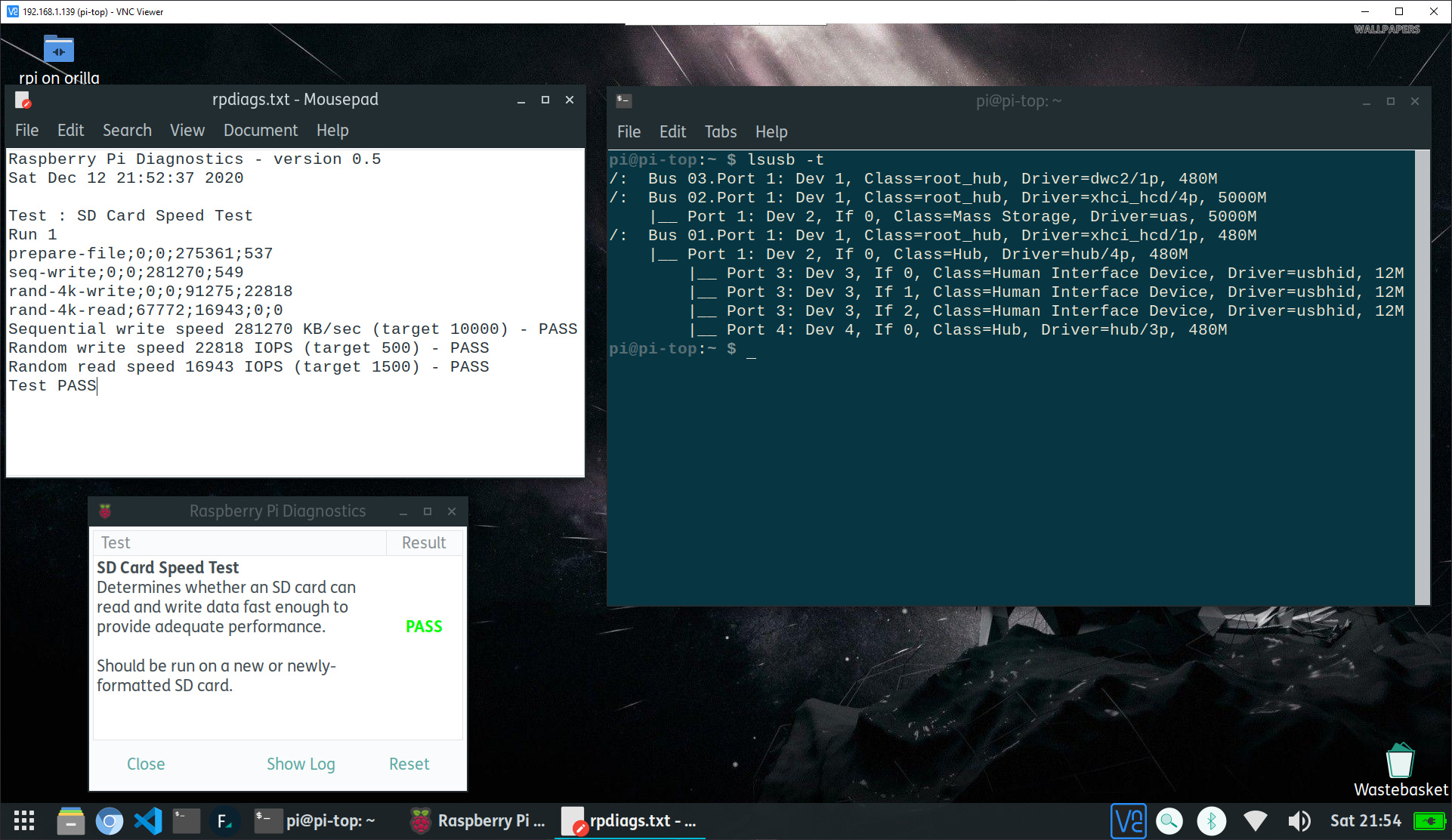Open terminal Help menu
The image size is (1452, 840).
tap(771, 132)
